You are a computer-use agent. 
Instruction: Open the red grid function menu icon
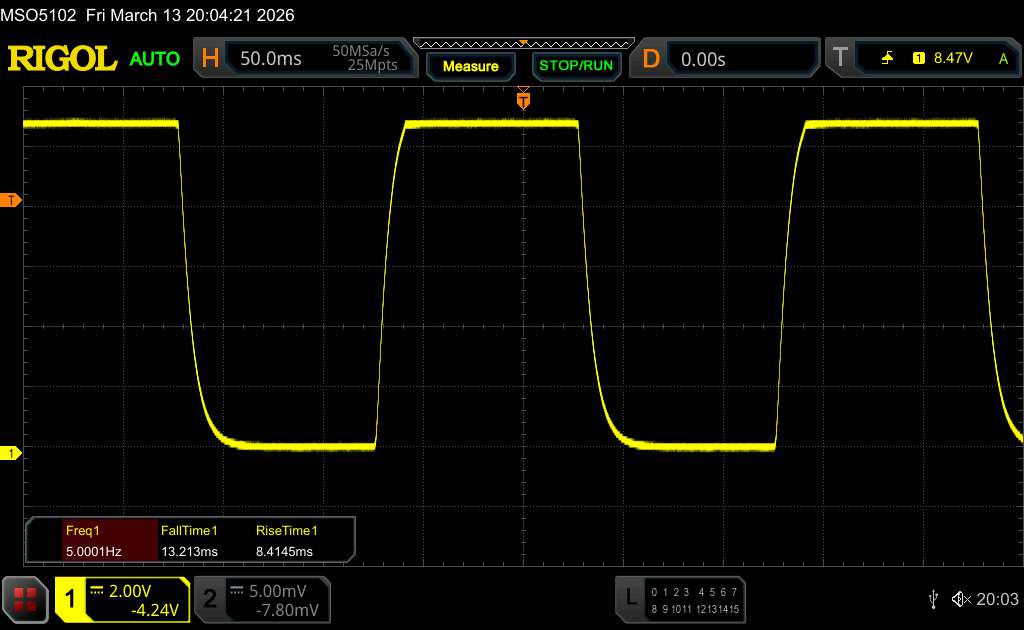point(26,599)
